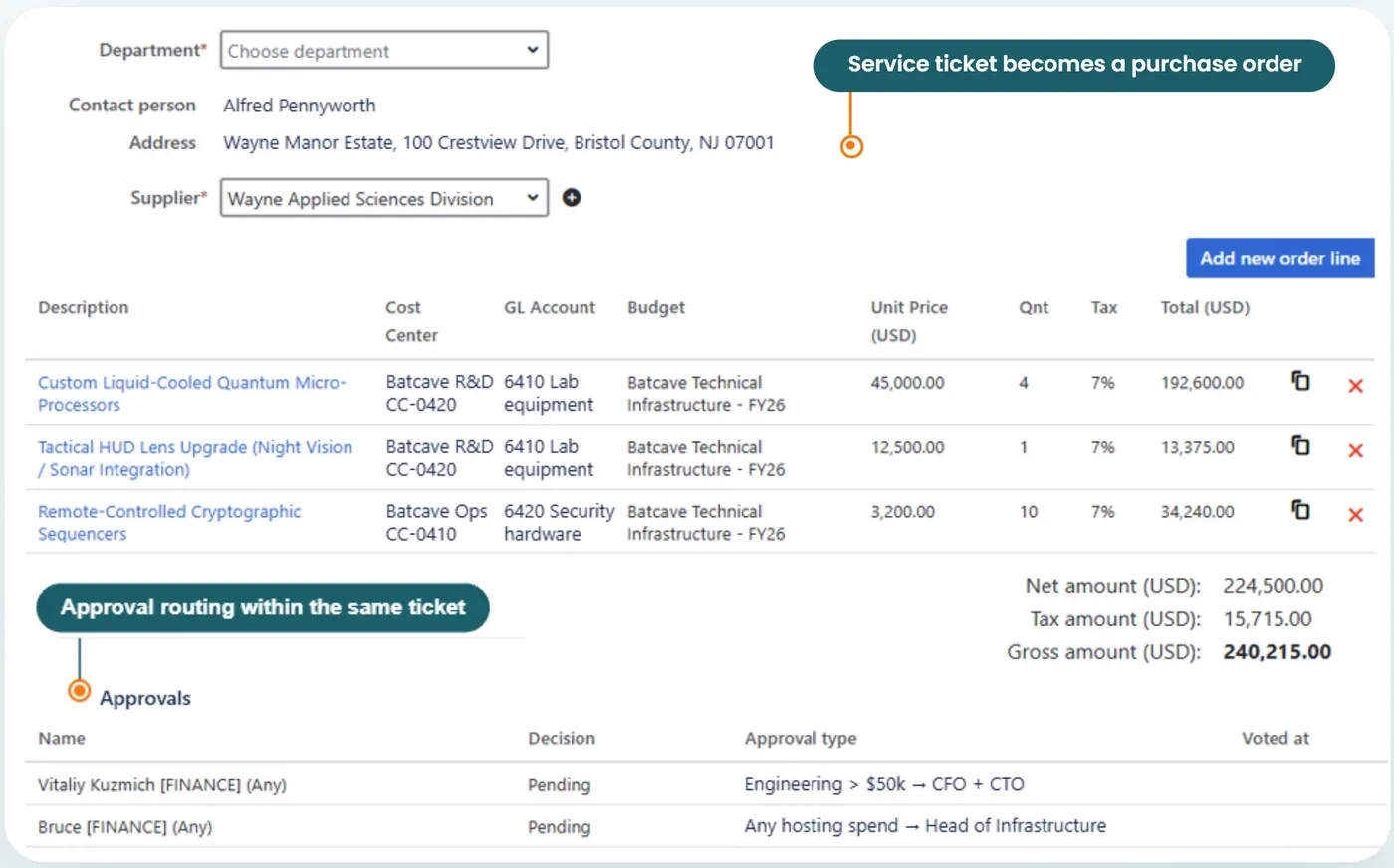Select total 34,240.00
Screen dimensions: 1394x868
point(1197,512)
